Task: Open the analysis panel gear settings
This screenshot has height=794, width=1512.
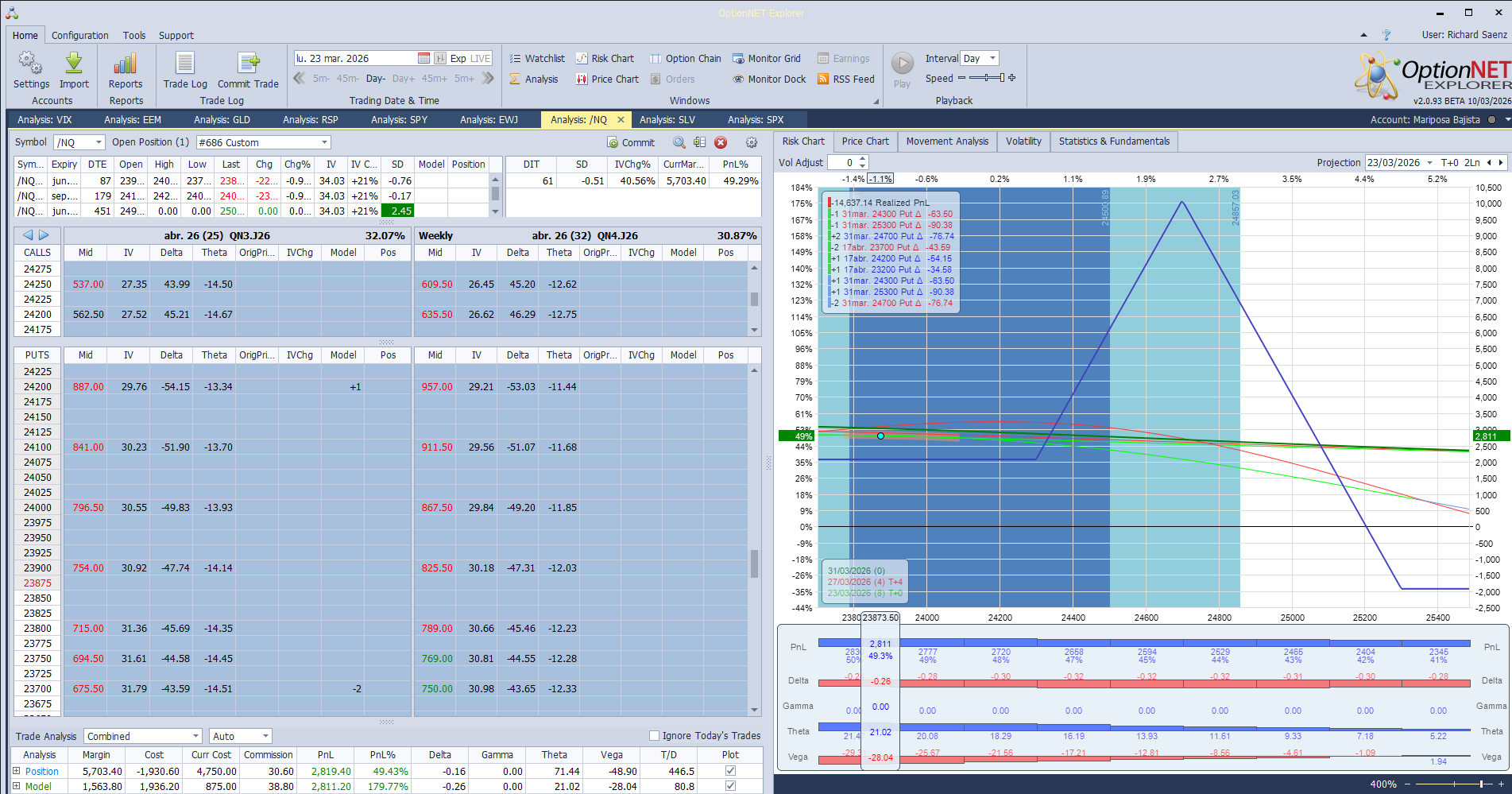Action: [x=751, y=142]
